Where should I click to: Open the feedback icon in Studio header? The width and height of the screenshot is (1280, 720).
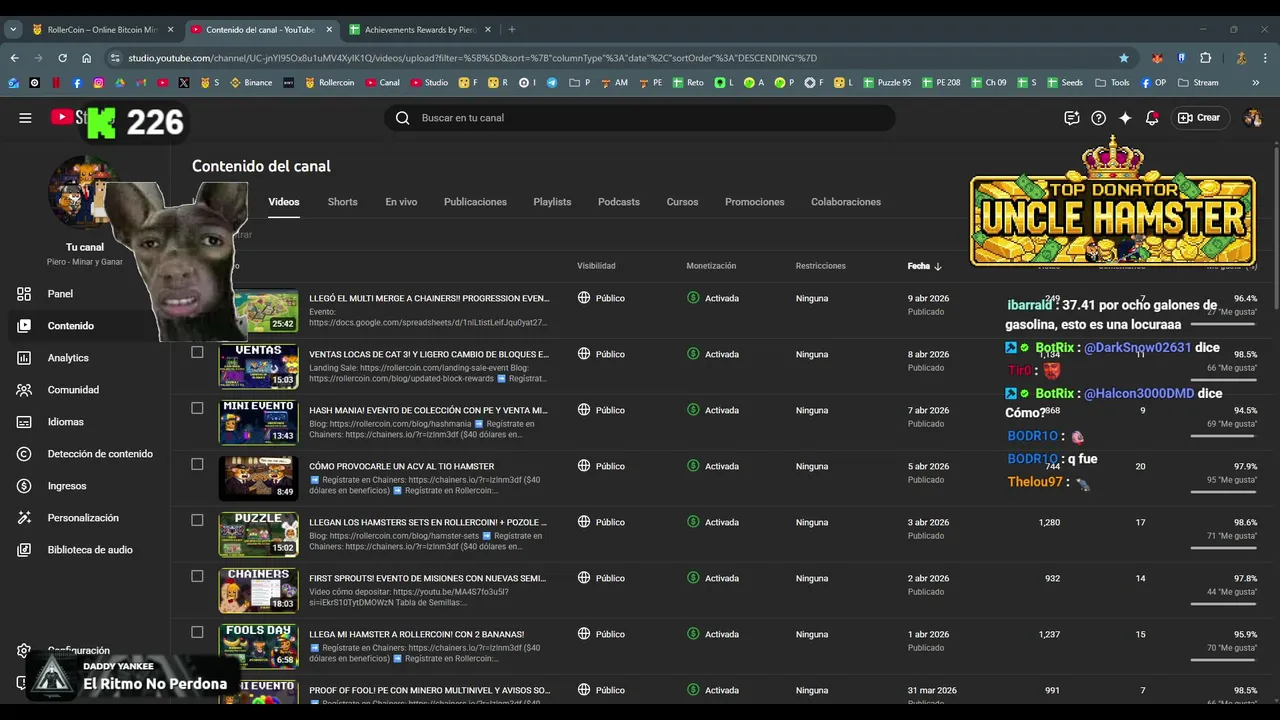point(1072,118)
